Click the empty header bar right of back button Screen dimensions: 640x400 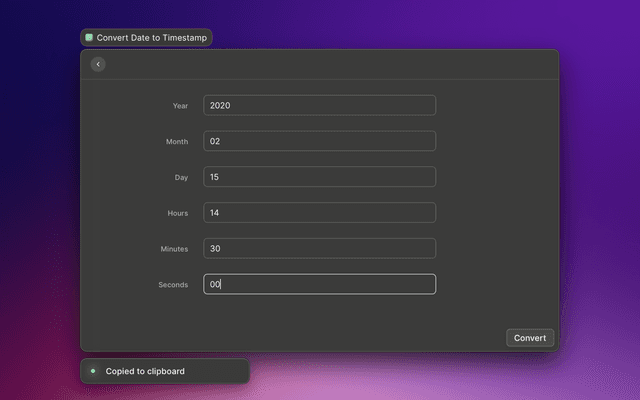(330, 64)
